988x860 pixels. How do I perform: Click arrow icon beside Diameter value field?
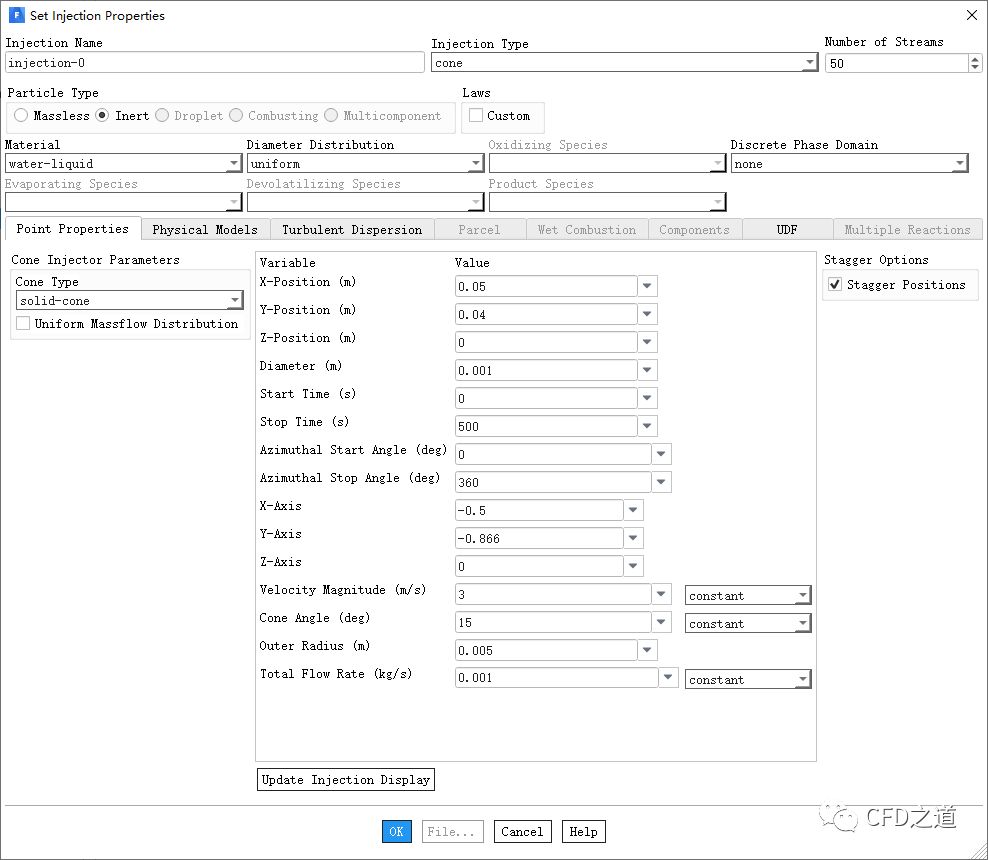click(x=648, y=371)
